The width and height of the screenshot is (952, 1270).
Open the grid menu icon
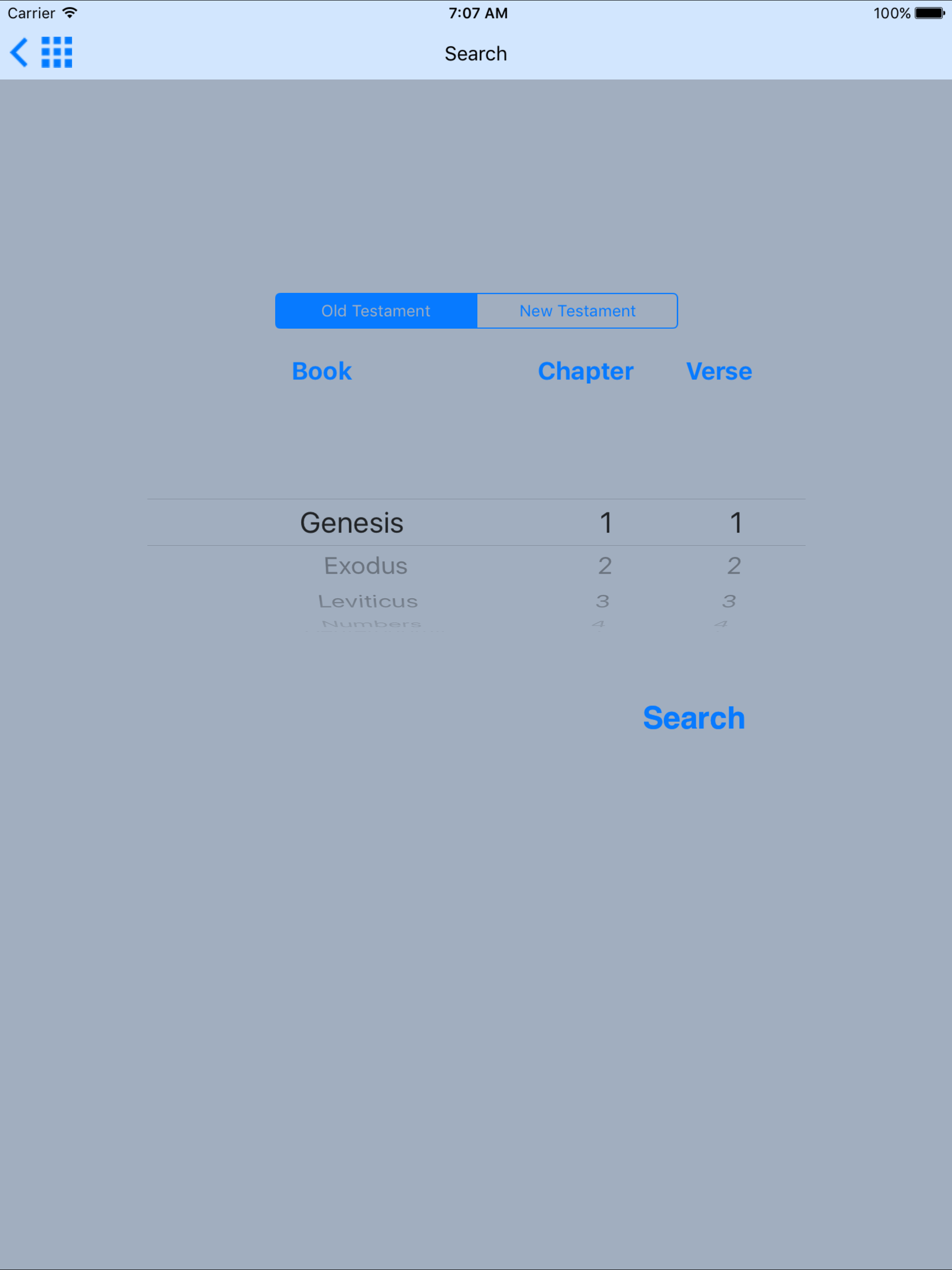[x=57, y=53]
